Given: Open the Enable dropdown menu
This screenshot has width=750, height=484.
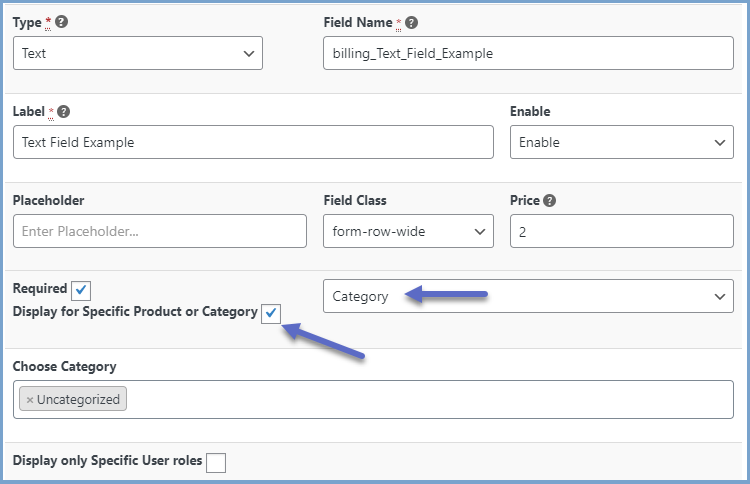Looking at the screenshot, I should 621,142.
